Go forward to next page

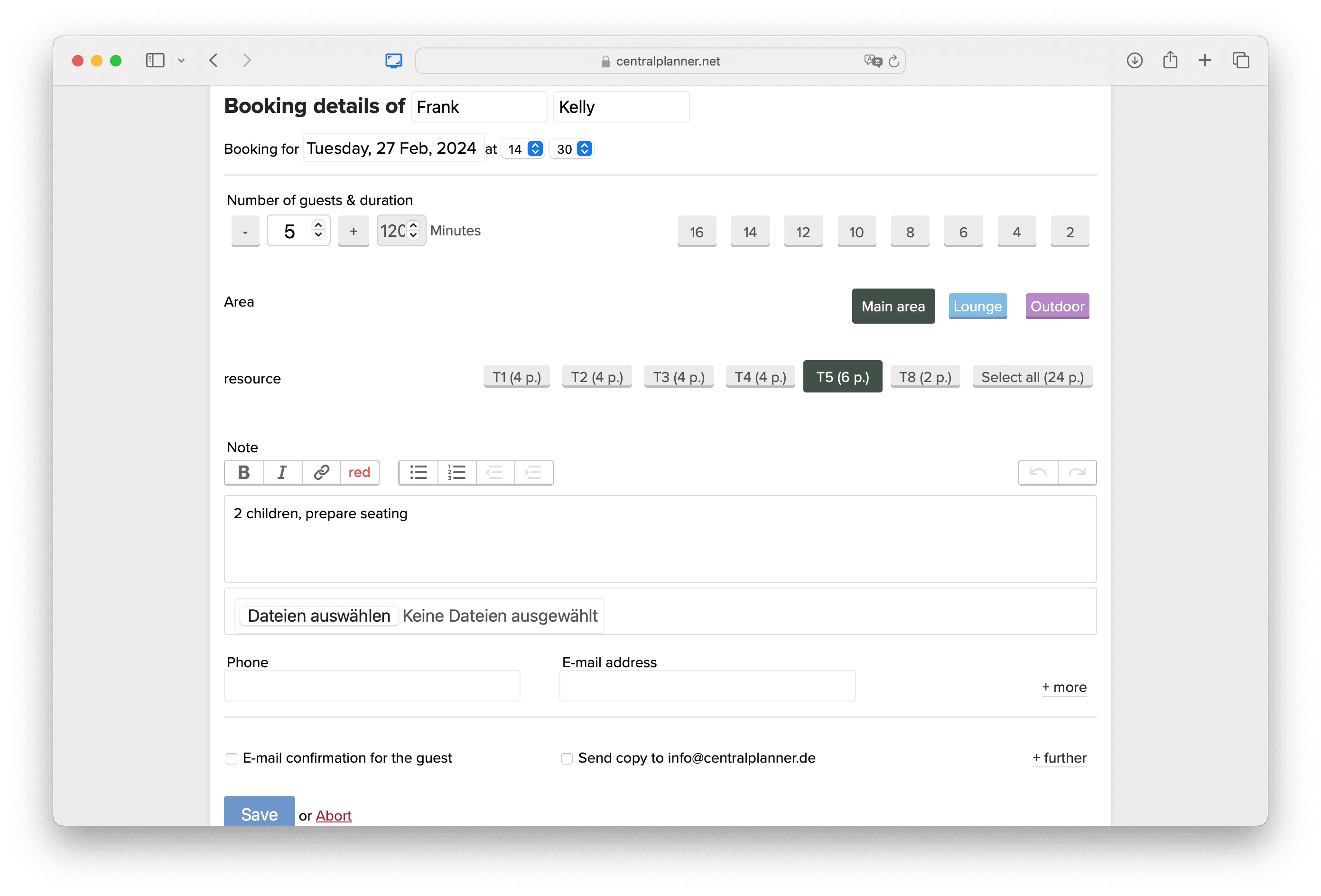[x=247, y=60]
